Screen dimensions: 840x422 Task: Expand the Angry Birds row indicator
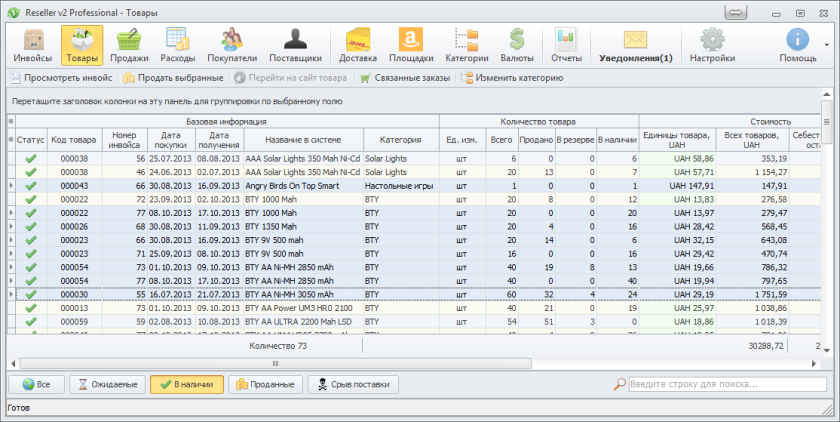(x=11, y=186)
